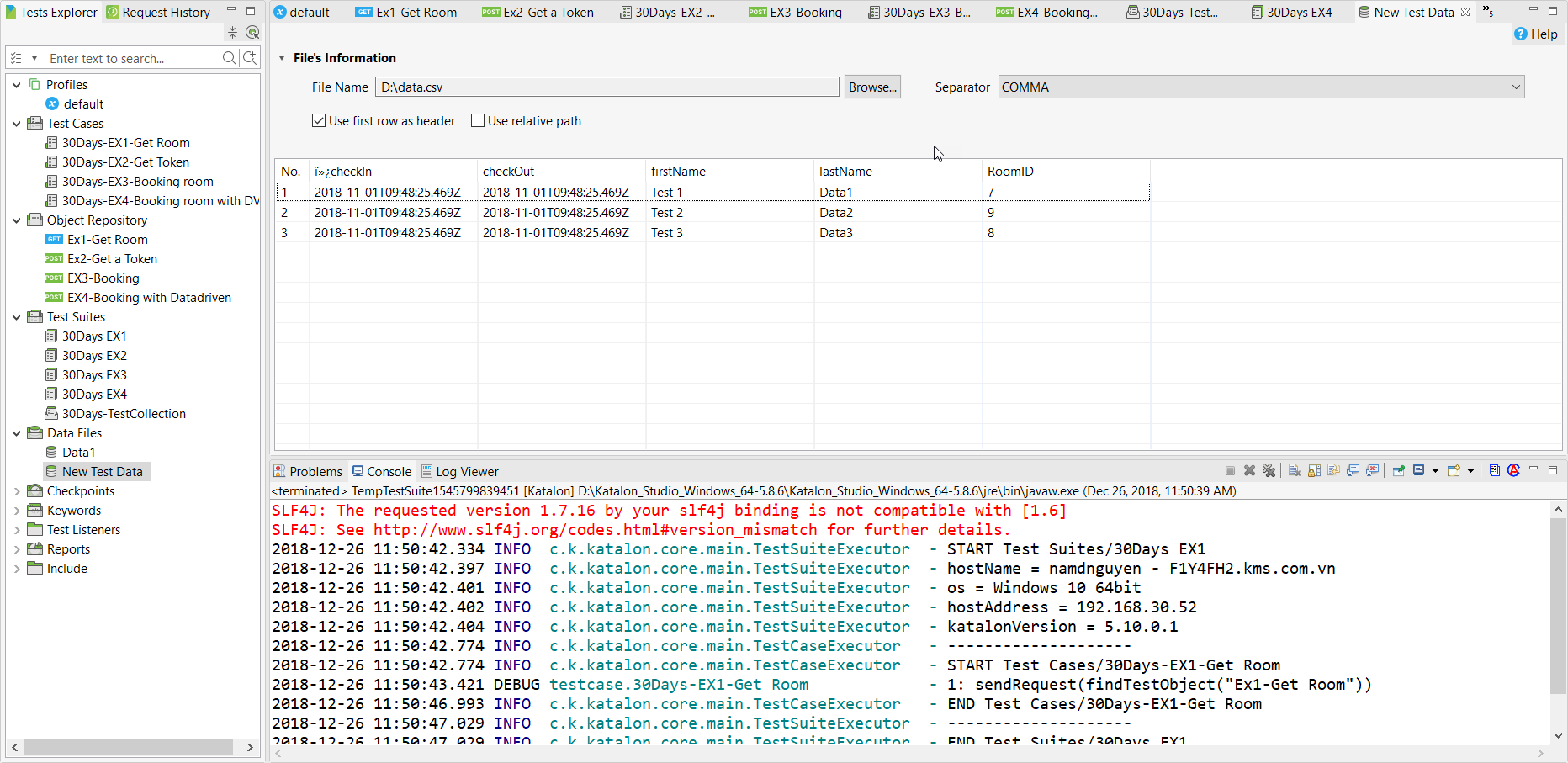This screenshot has width=1568, height=763.
Task: Collapse the File's Information section
Action: coord(282,59)
